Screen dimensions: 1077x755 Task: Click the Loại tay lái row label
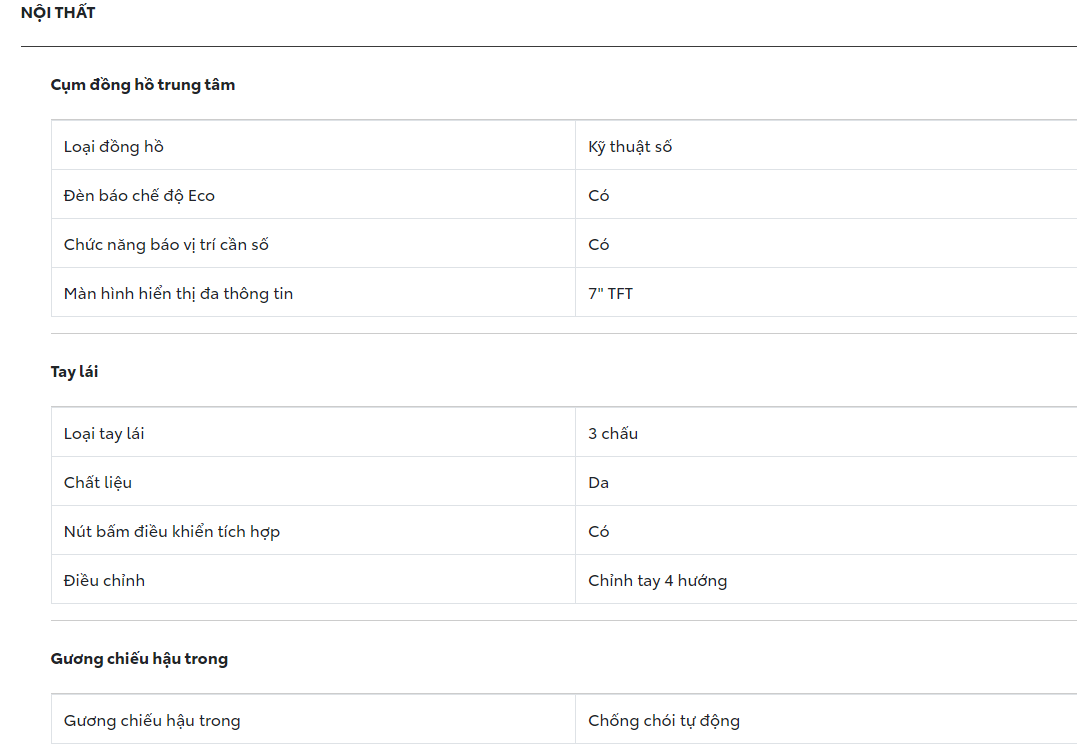tap(104, 434)
